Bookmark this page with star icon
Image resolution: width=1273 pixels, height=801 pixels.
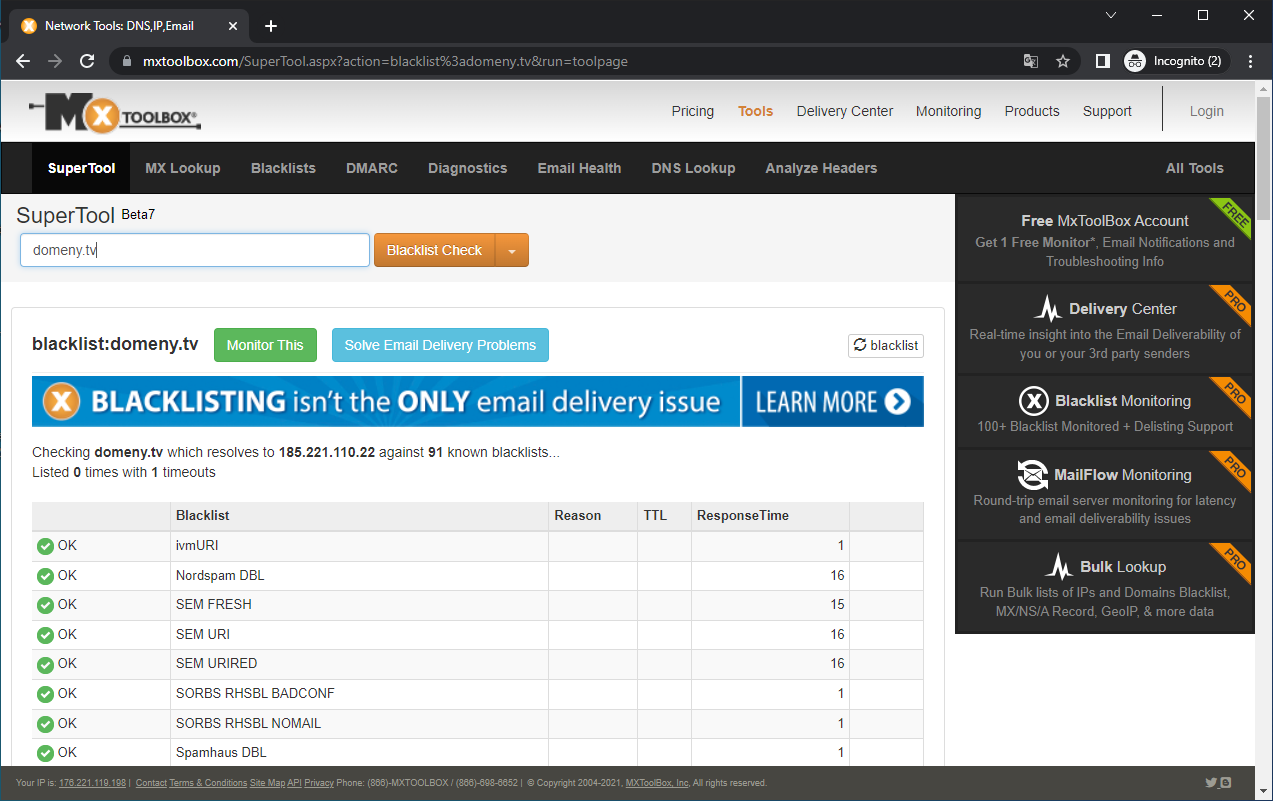point(1063,61)
